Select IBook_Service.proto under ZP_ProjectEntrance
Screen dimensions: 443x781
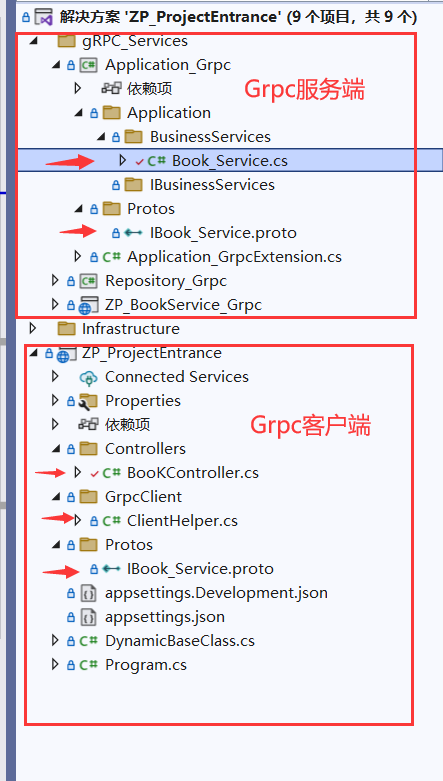(x=200, y=568)
